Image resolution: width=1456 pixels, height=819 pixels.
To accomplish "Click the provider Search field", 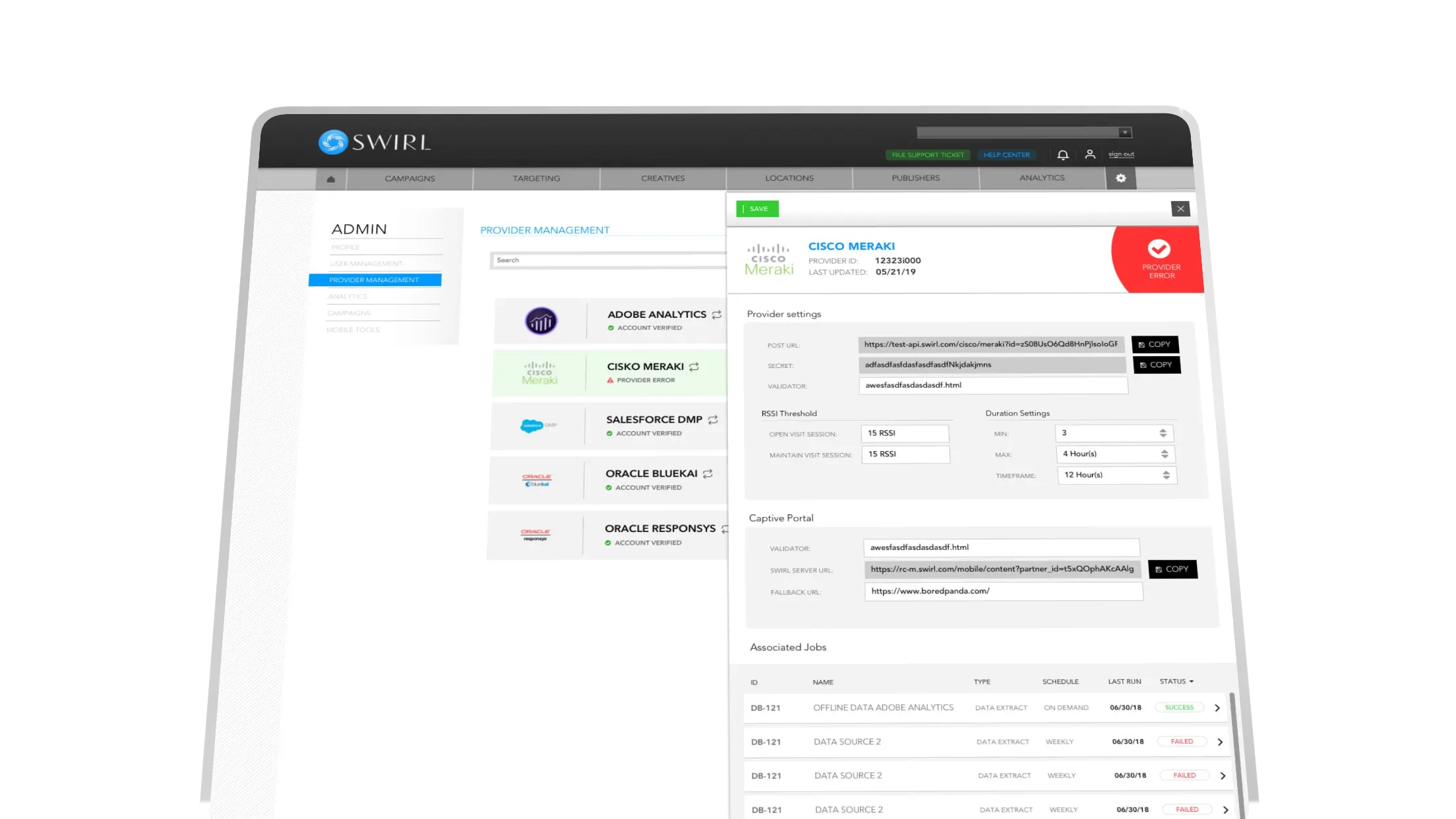I will pyautogui.click(x=608, y=260).
